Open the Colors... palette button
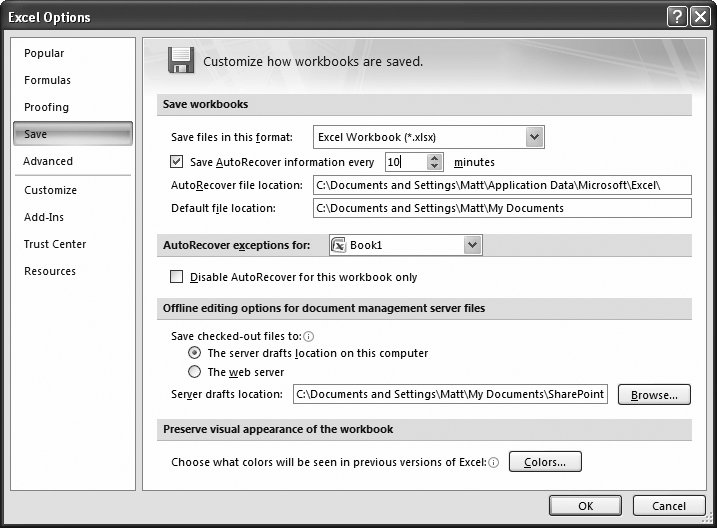 (x=545, y=462)
